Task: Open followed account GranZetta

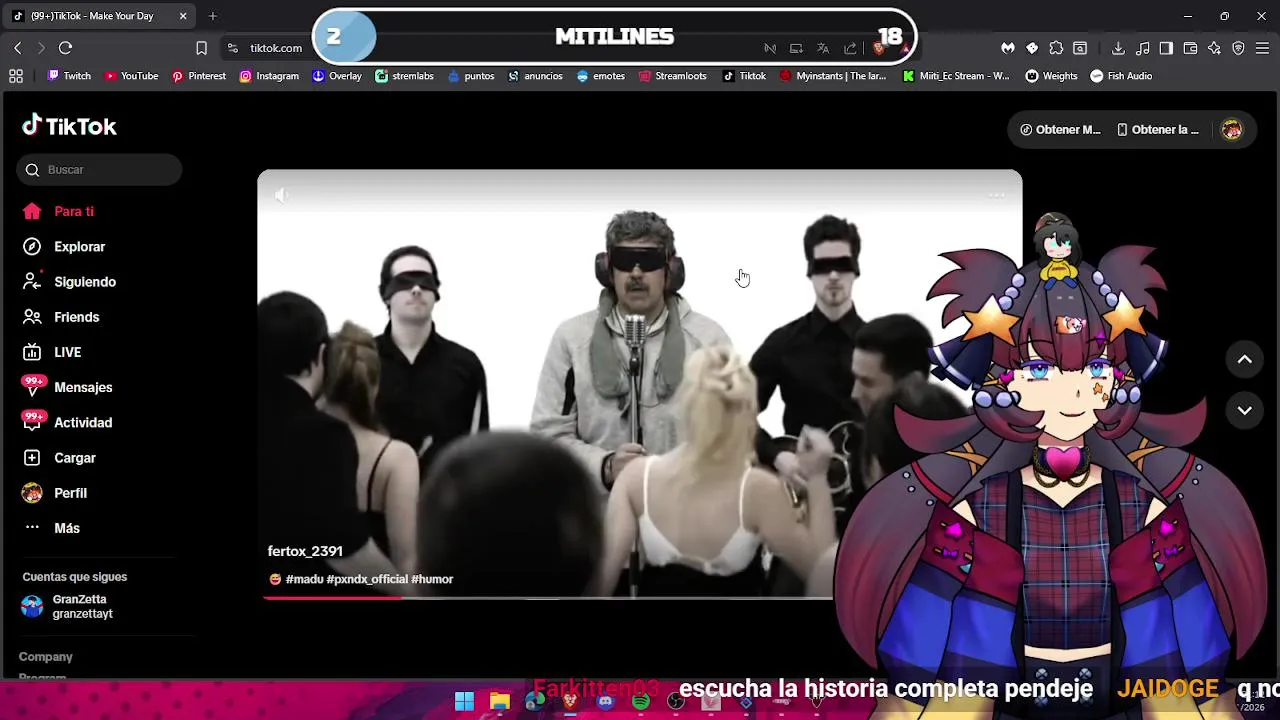Action: tap(68, 607)
